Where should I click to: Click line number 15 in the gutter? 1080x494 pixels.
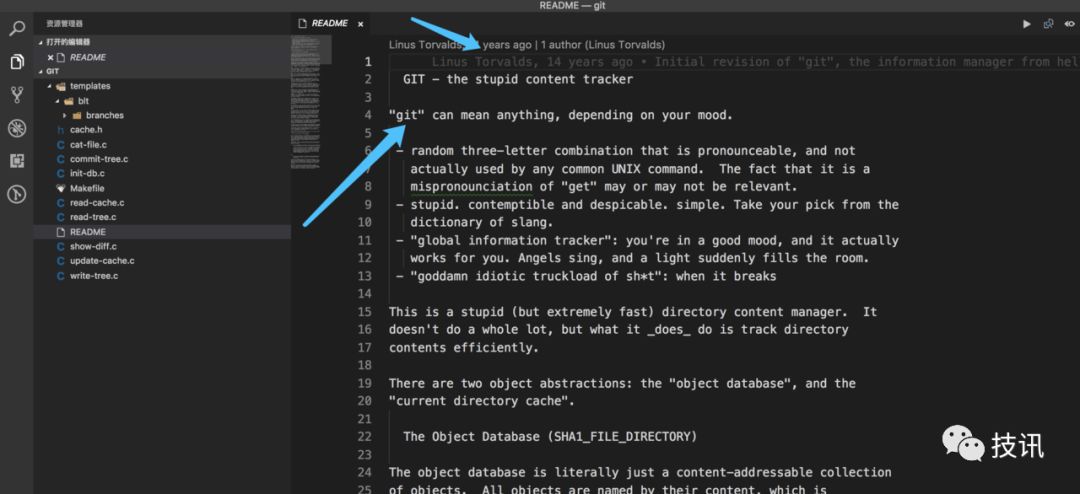(x=364, y=312)
